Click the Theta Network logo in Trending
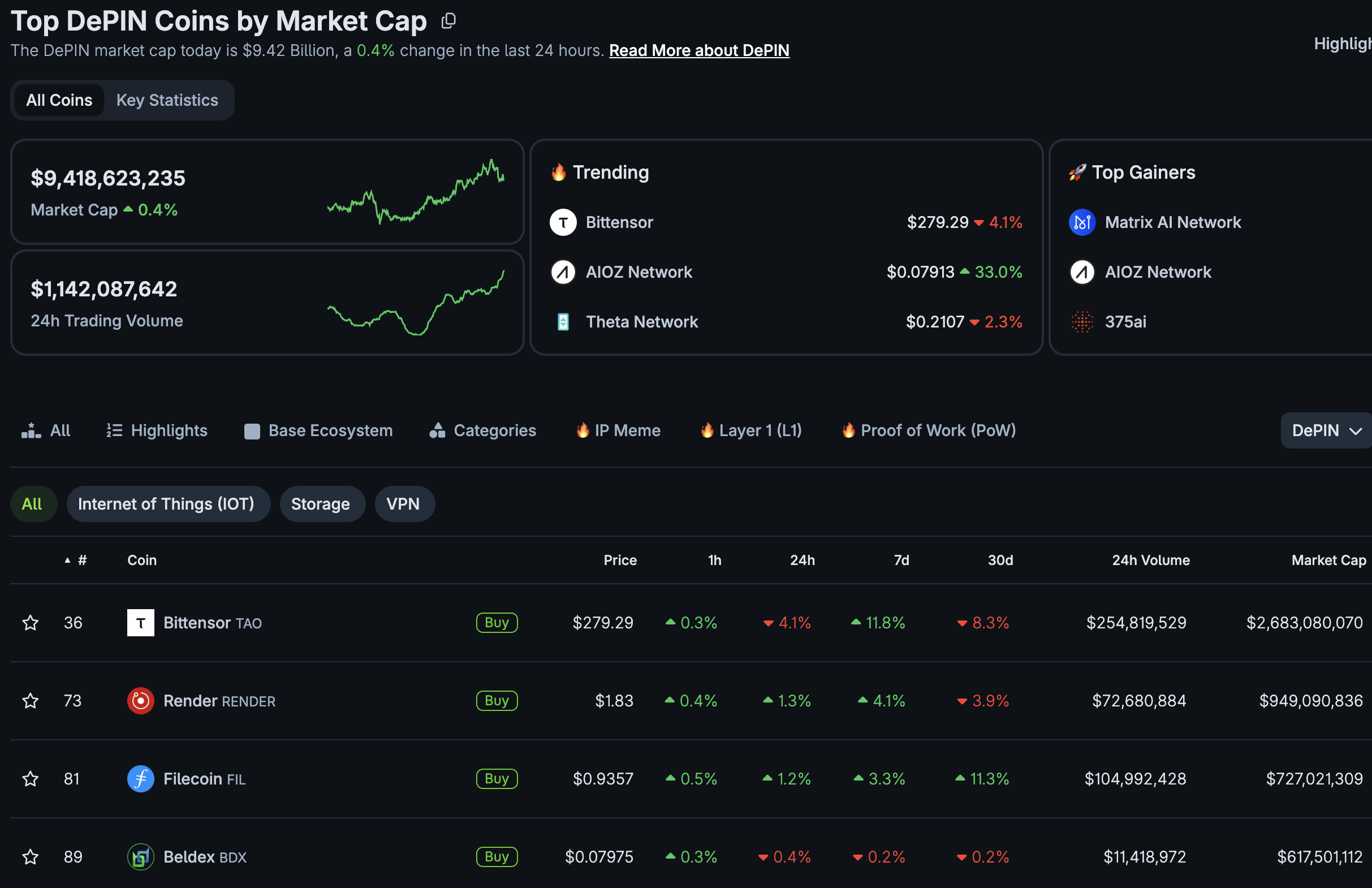Screen dimensions: 1372x888 [563, 321]
